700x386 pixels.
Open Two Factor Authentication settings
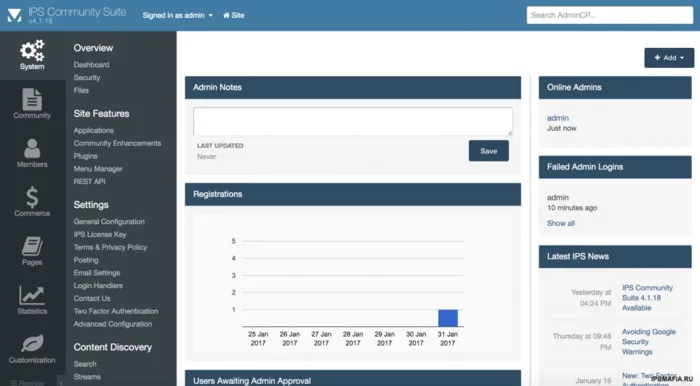tap(116, 311)
